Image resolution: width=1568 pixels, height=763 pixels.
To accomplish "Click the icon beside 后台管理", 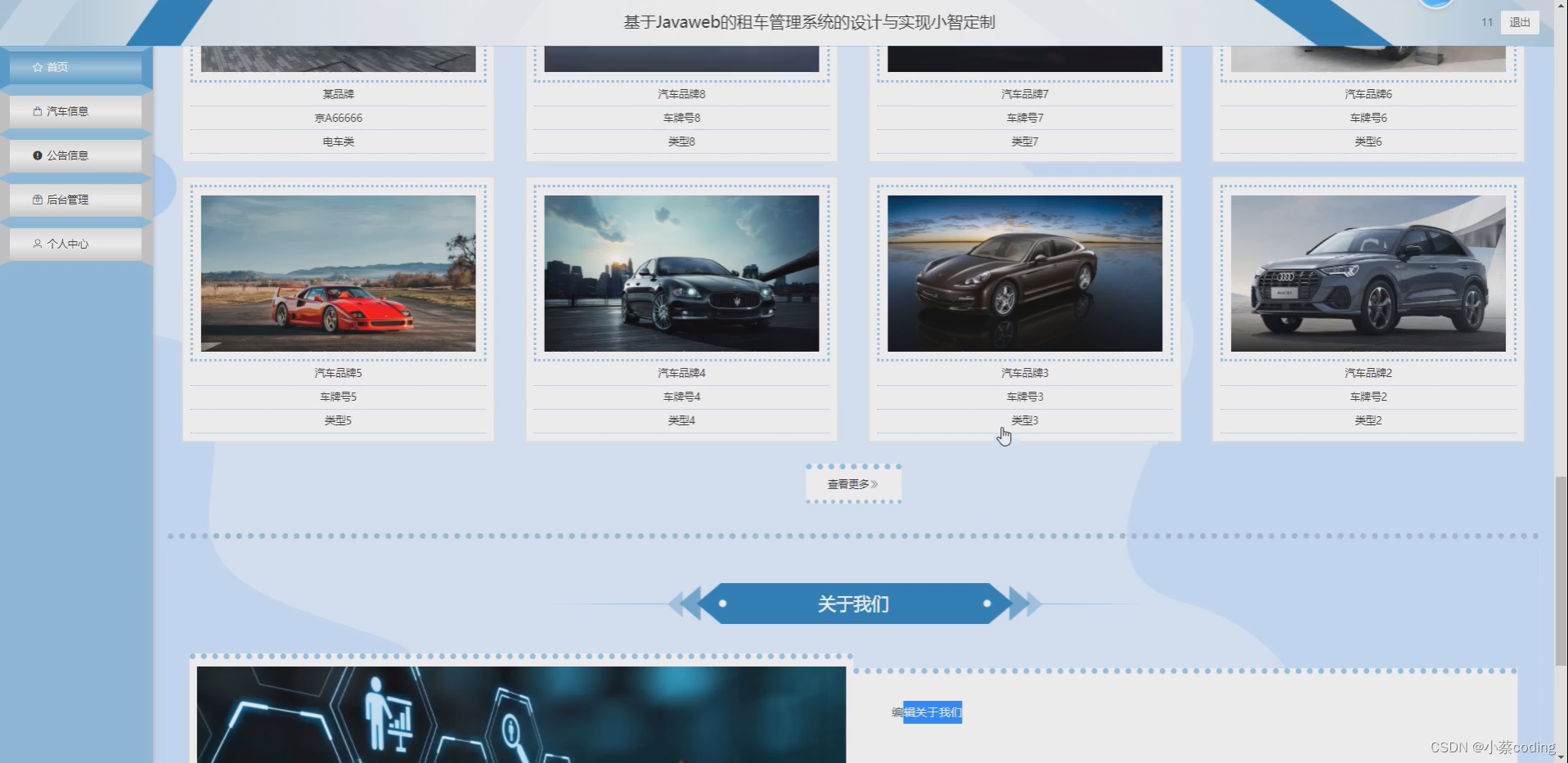I will click(x=38, y=200).
